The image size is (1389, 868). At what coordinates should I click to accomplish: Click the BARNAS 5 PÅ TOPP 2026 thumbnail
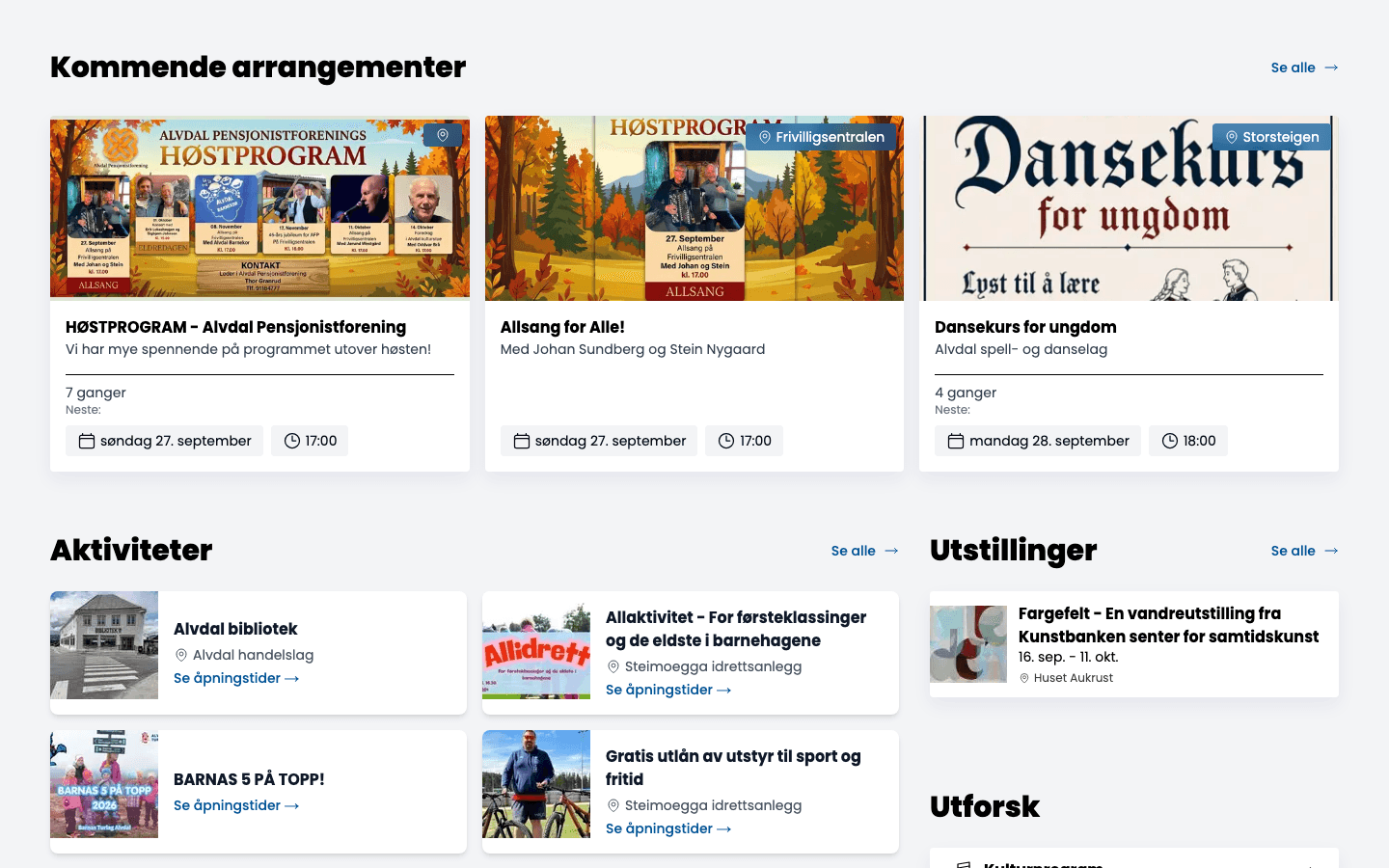pyautogui.click(x=104, y=784)
